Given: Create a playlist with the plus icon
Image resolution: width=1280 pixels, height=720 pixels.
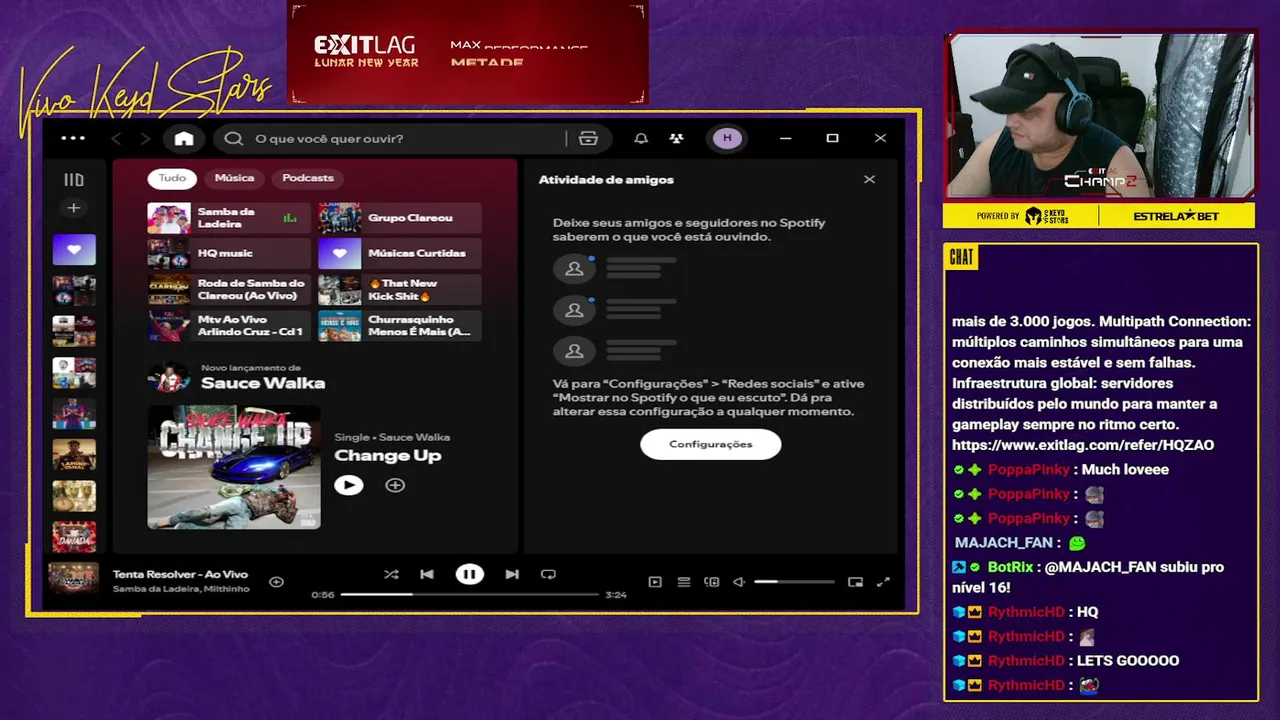Looking at the screenshot, I should click(x=73, y=208).
